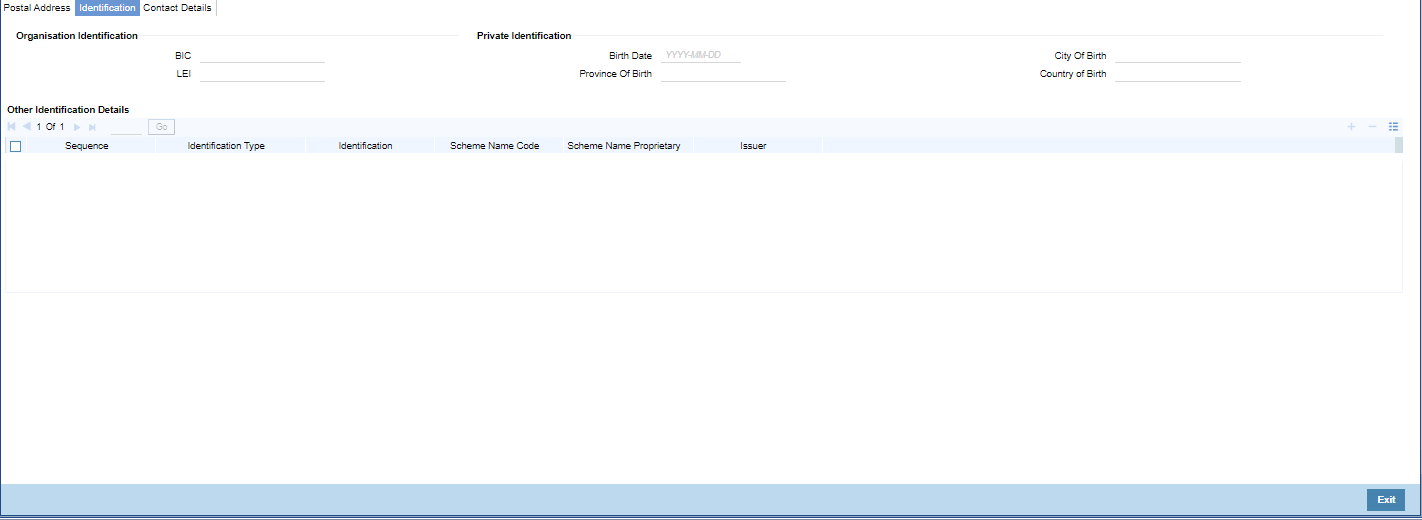
Task: Click the Identification Type column header
Action: click(226, 146)
